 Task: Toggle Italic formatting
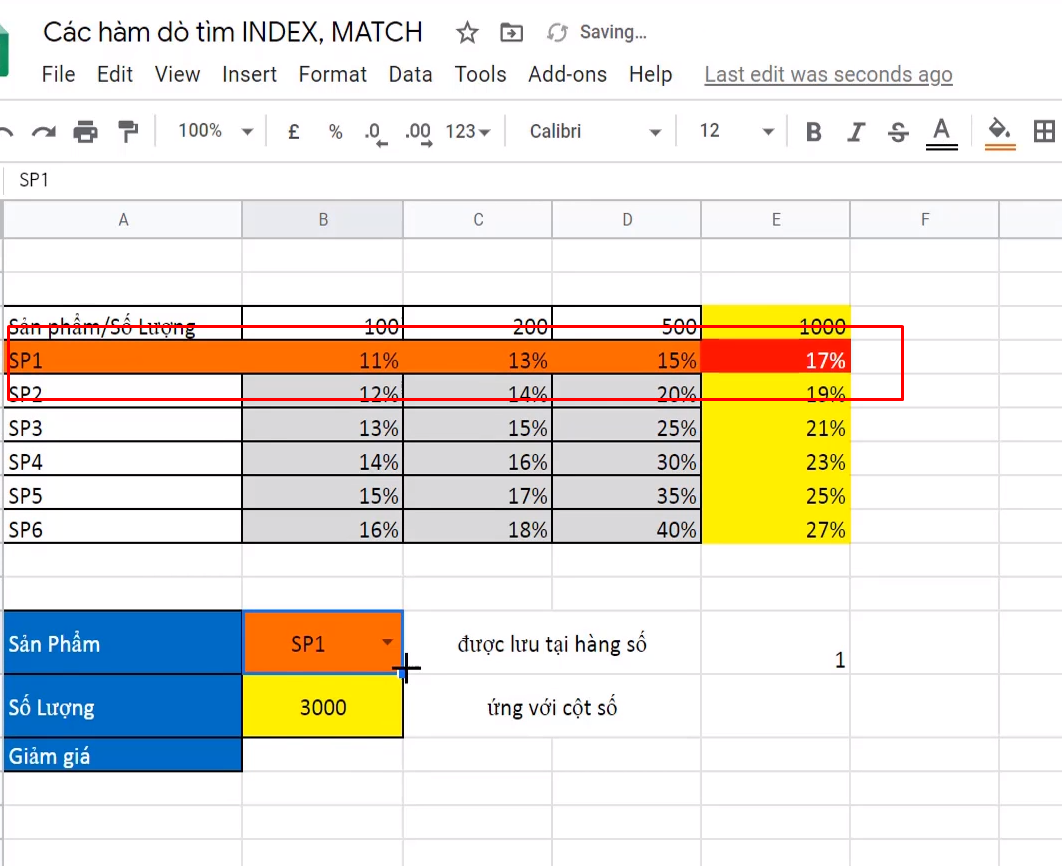856,131
